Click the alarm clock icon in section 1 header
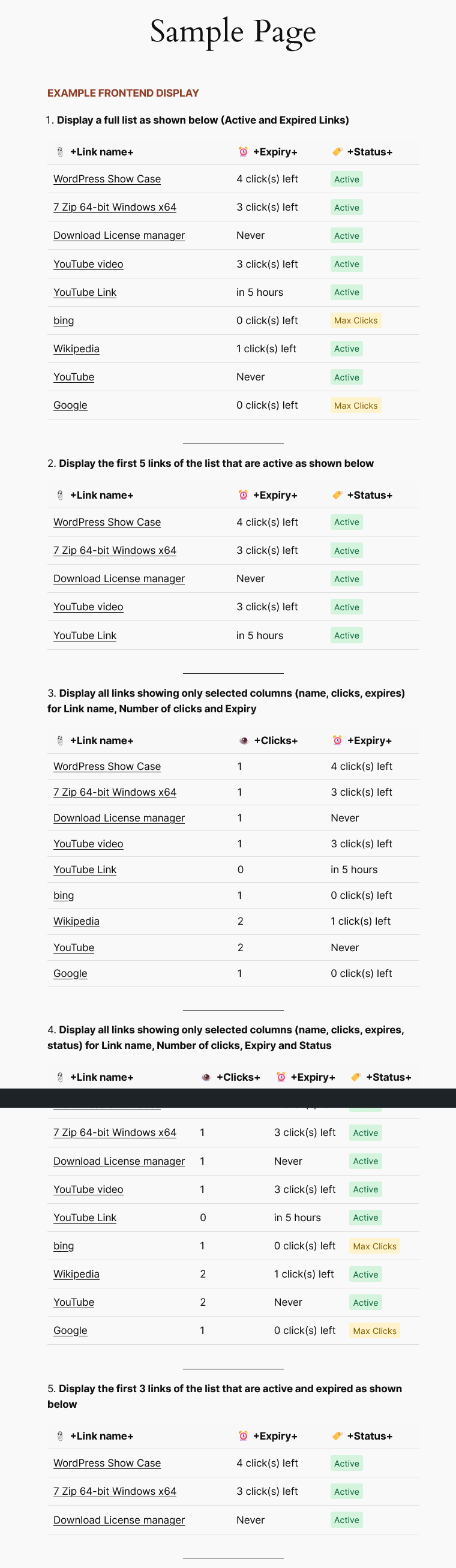 click(x=243, y=152)
